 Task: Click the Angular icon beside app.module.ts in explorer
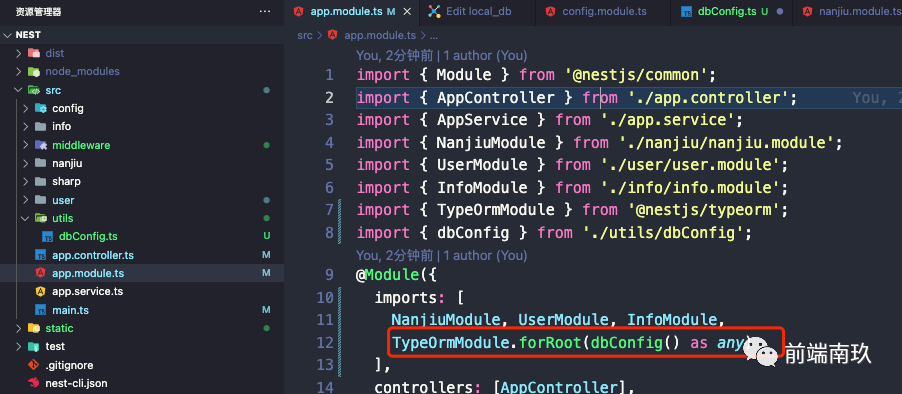[40, 273]
